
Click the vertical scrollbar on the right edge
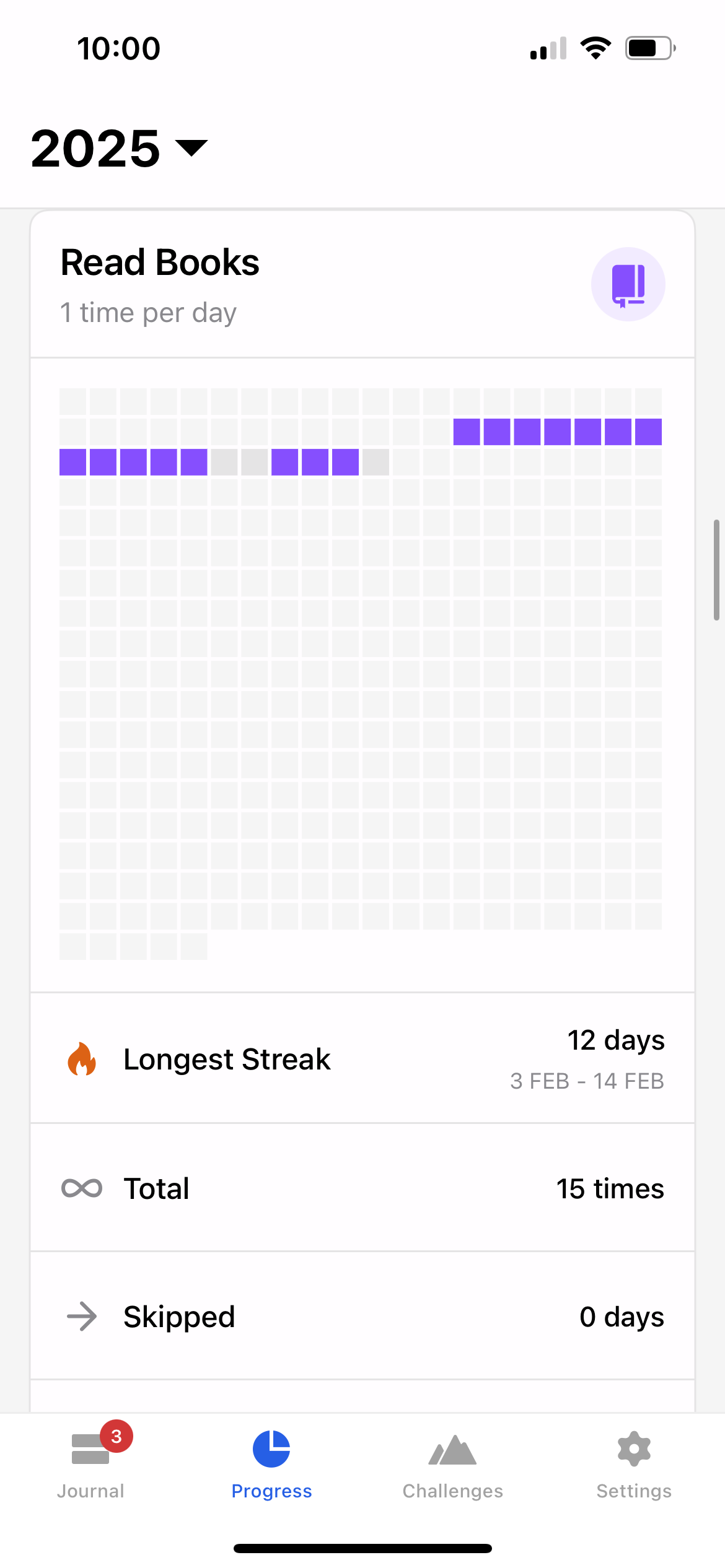(716, 570)
